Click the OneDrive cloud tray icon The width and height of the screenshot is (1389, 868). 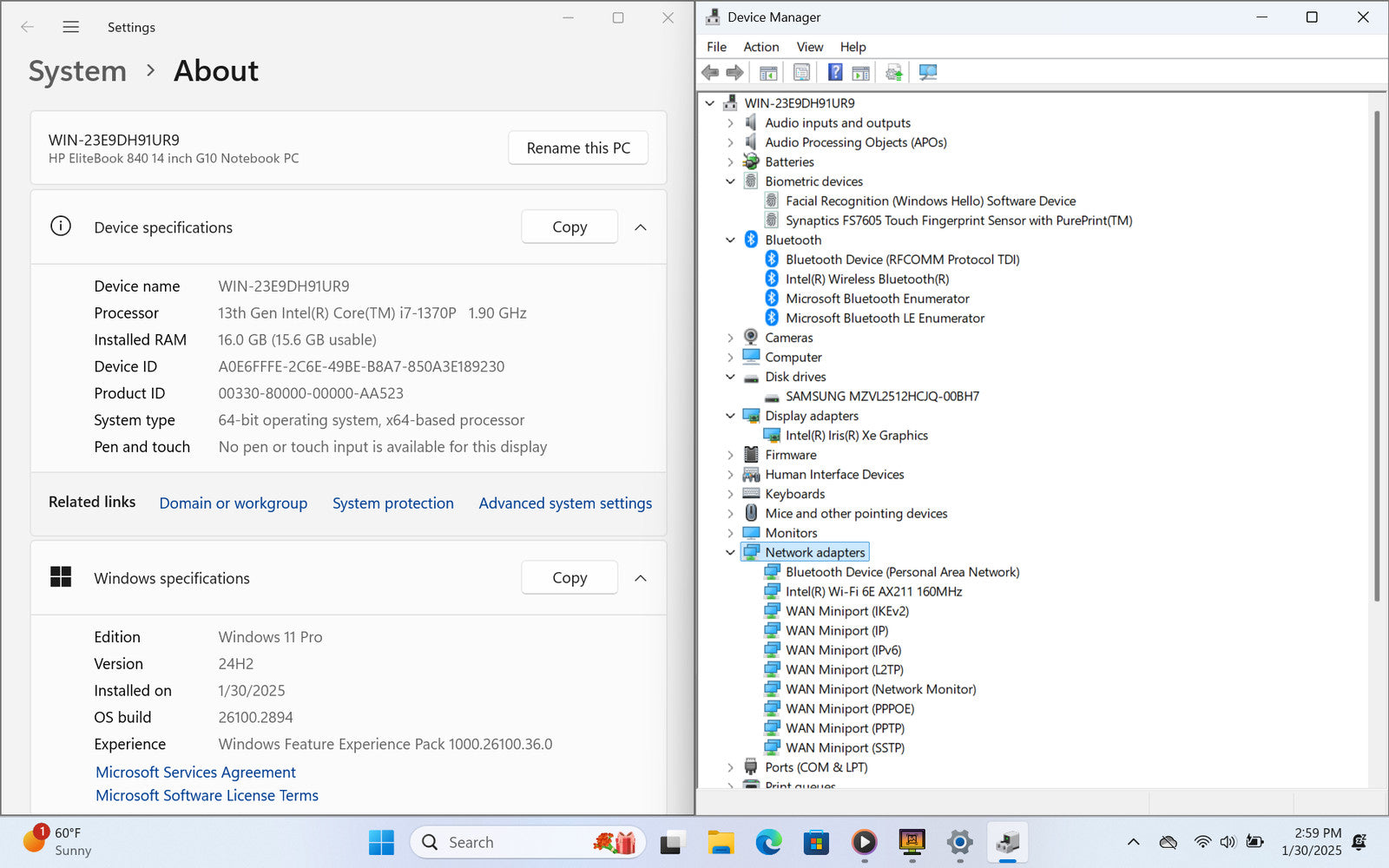pyautogui.click(x=1168, y=842)
